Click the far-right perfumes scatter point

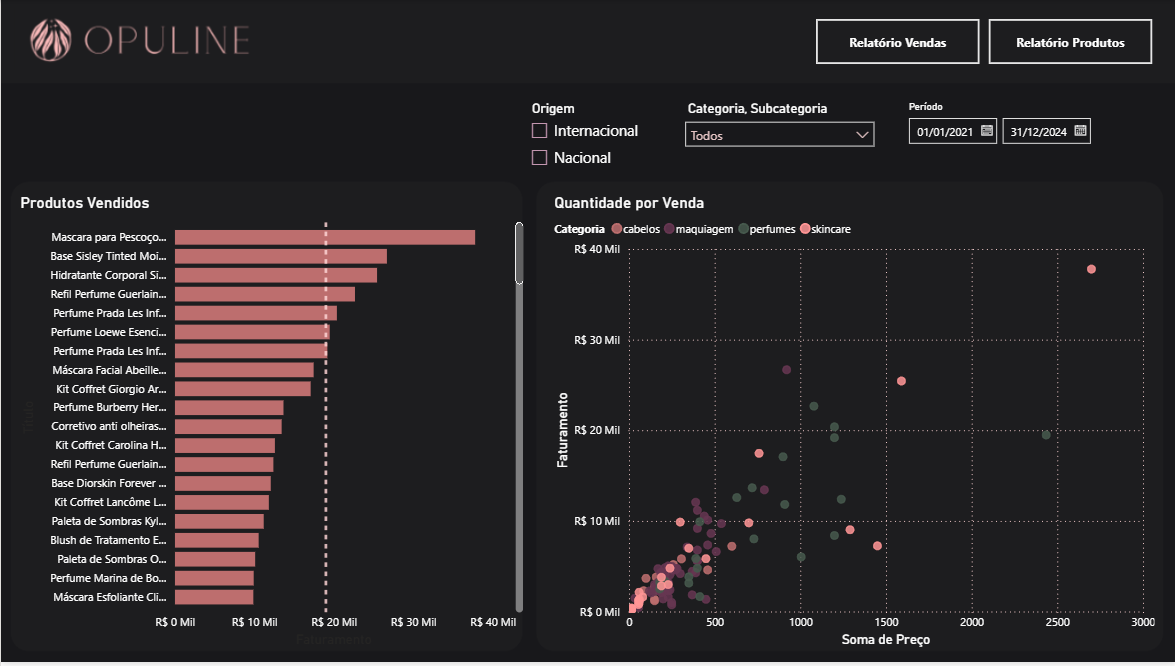(1046, 435)
